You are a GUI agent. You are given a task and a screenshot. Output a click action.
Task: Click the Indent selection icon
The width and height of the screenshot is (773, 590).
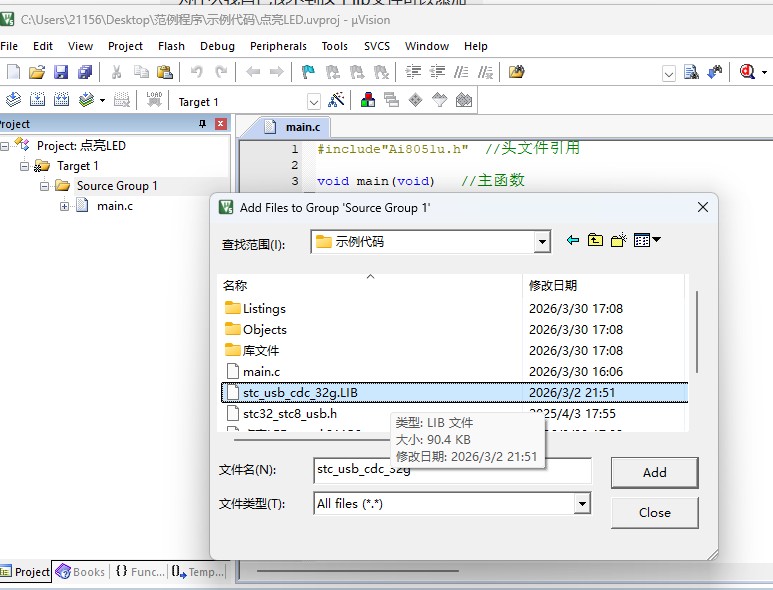(413, 72)
